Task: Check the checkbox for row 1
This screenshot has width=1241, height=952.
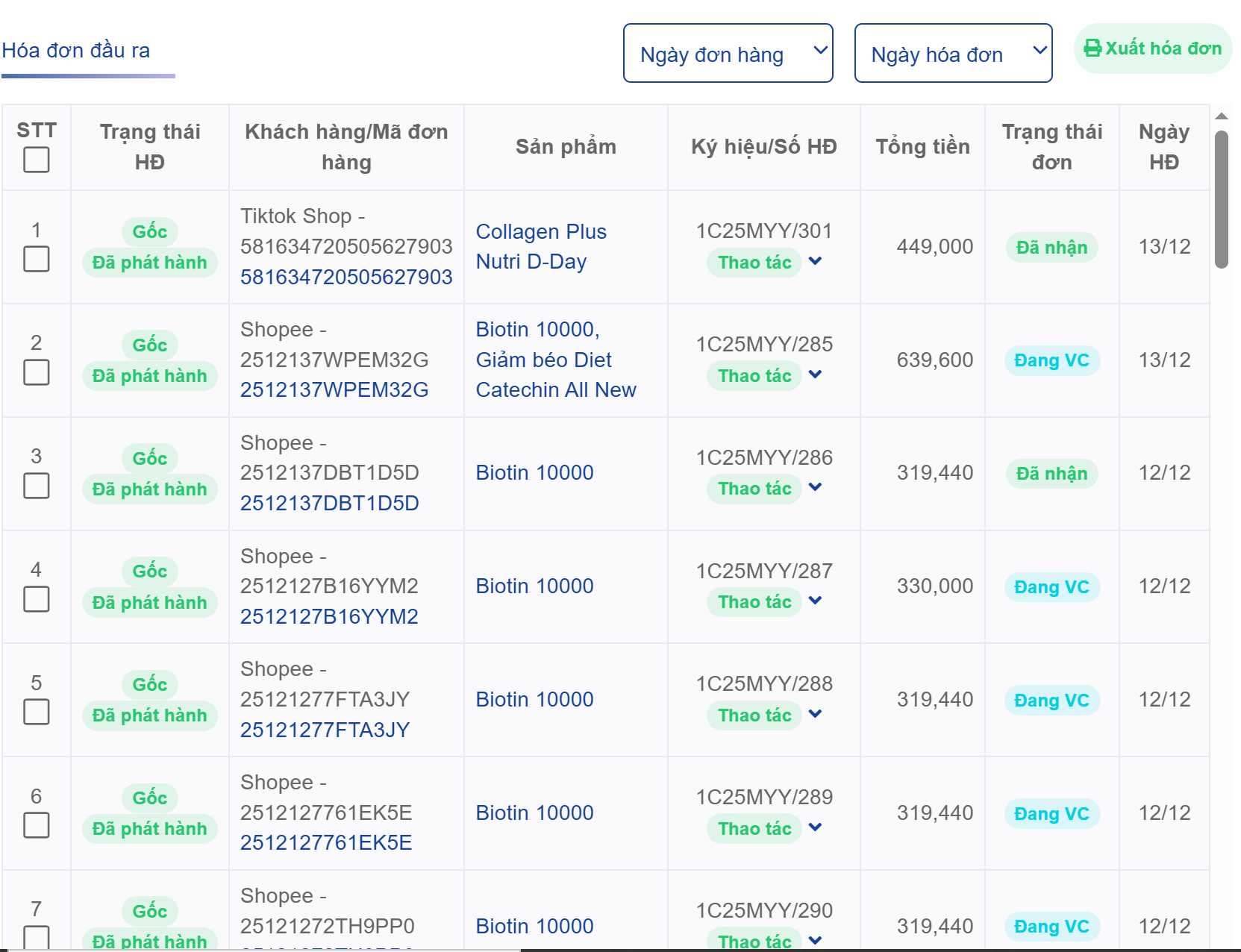Action: pos(36,259)
